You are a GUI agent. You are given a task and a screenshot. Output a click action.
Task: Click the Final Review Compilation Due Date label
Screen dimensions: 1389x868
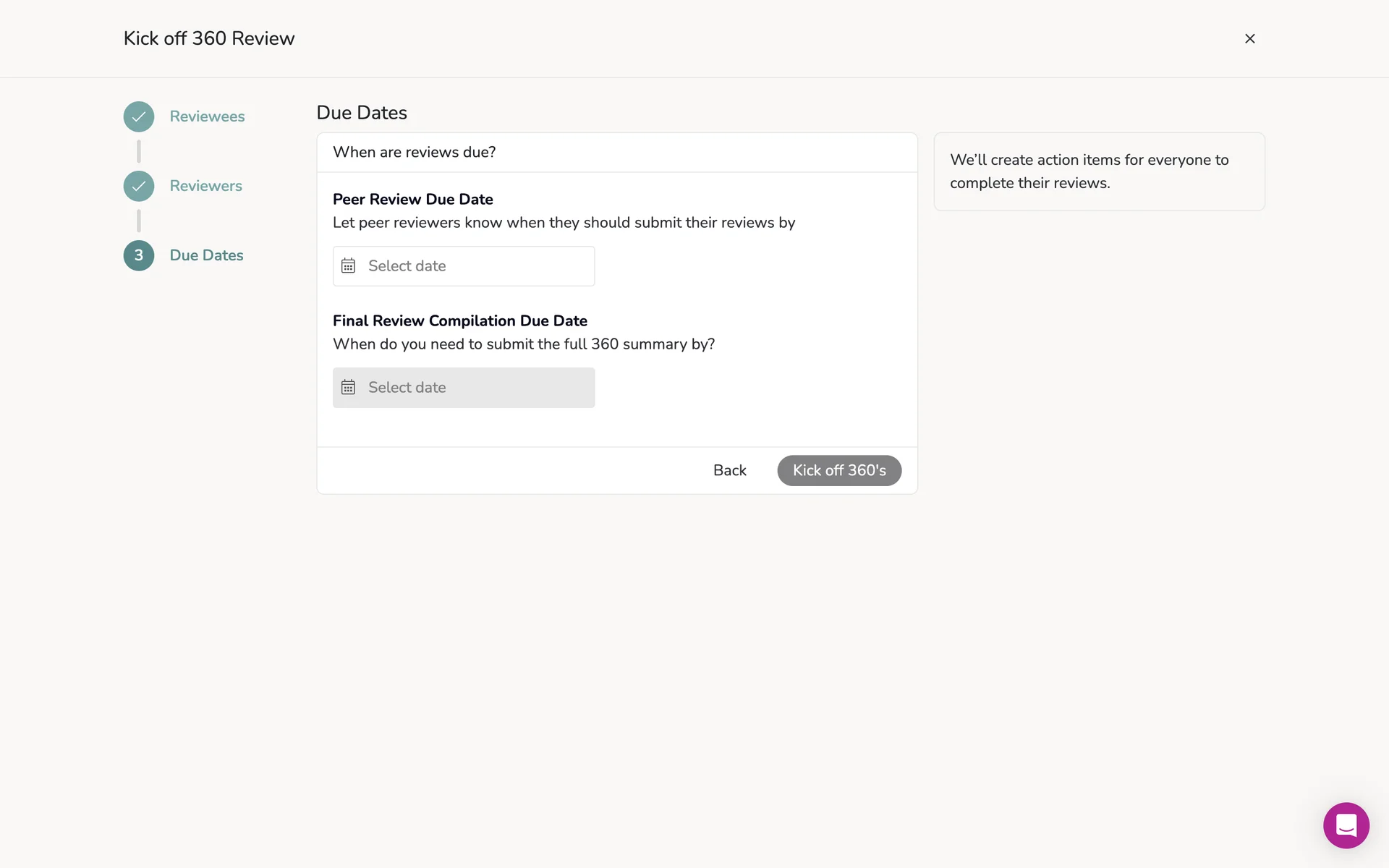pyautogui.click(x=459, y=321)
